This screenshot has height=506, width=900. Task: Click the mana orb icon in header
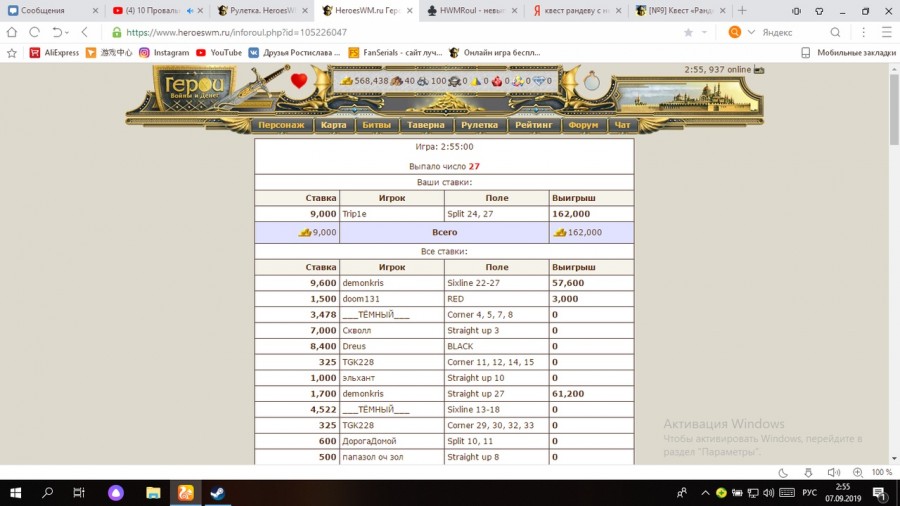point(591,82)
